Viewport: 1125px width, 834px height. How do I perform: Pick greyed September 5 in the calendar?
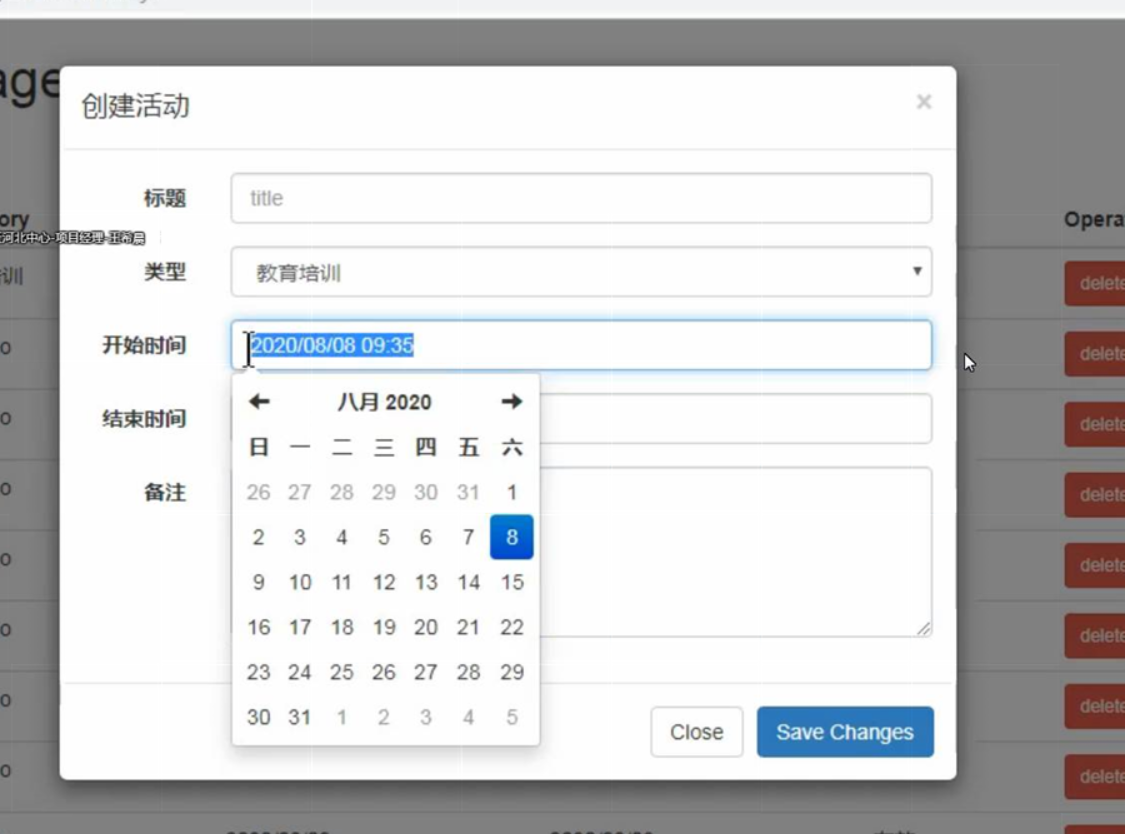[512, 717]
